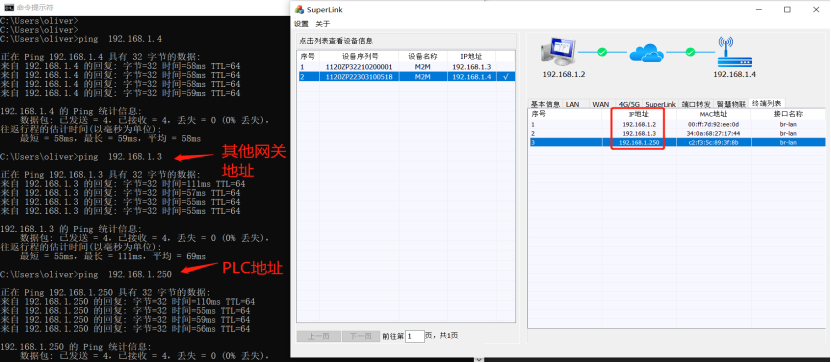The width and height of the screenshot is (831, 363).
Task: Click the local computer icon in topology
Action: [x=558, y=52]
